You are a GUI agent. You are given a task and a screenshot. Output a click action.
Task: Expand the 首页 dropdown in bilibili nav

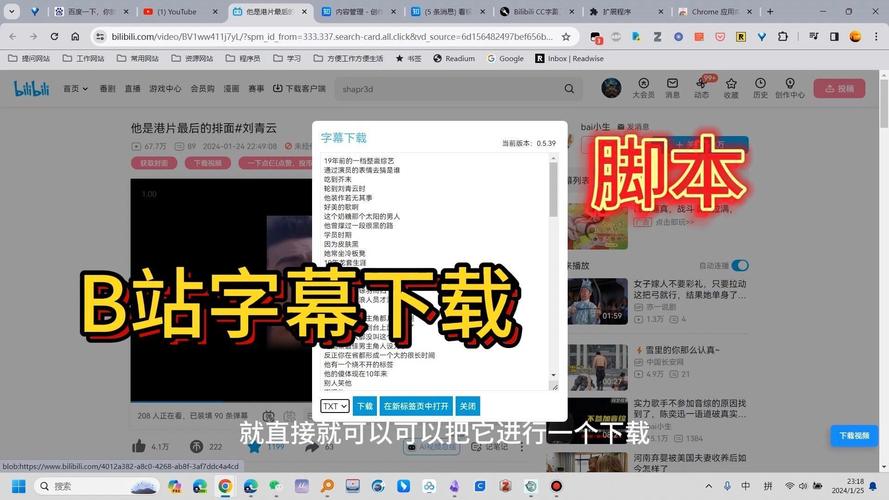click(75, 88)
